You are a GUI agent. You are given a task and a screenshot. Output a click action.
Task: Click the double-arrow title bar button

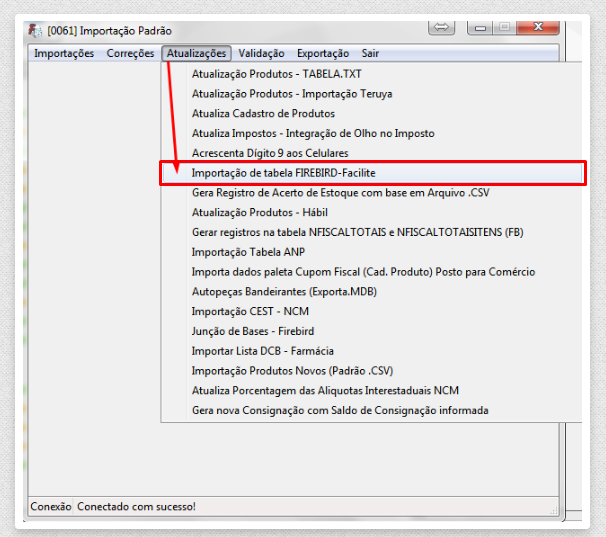tap(441, 27)
